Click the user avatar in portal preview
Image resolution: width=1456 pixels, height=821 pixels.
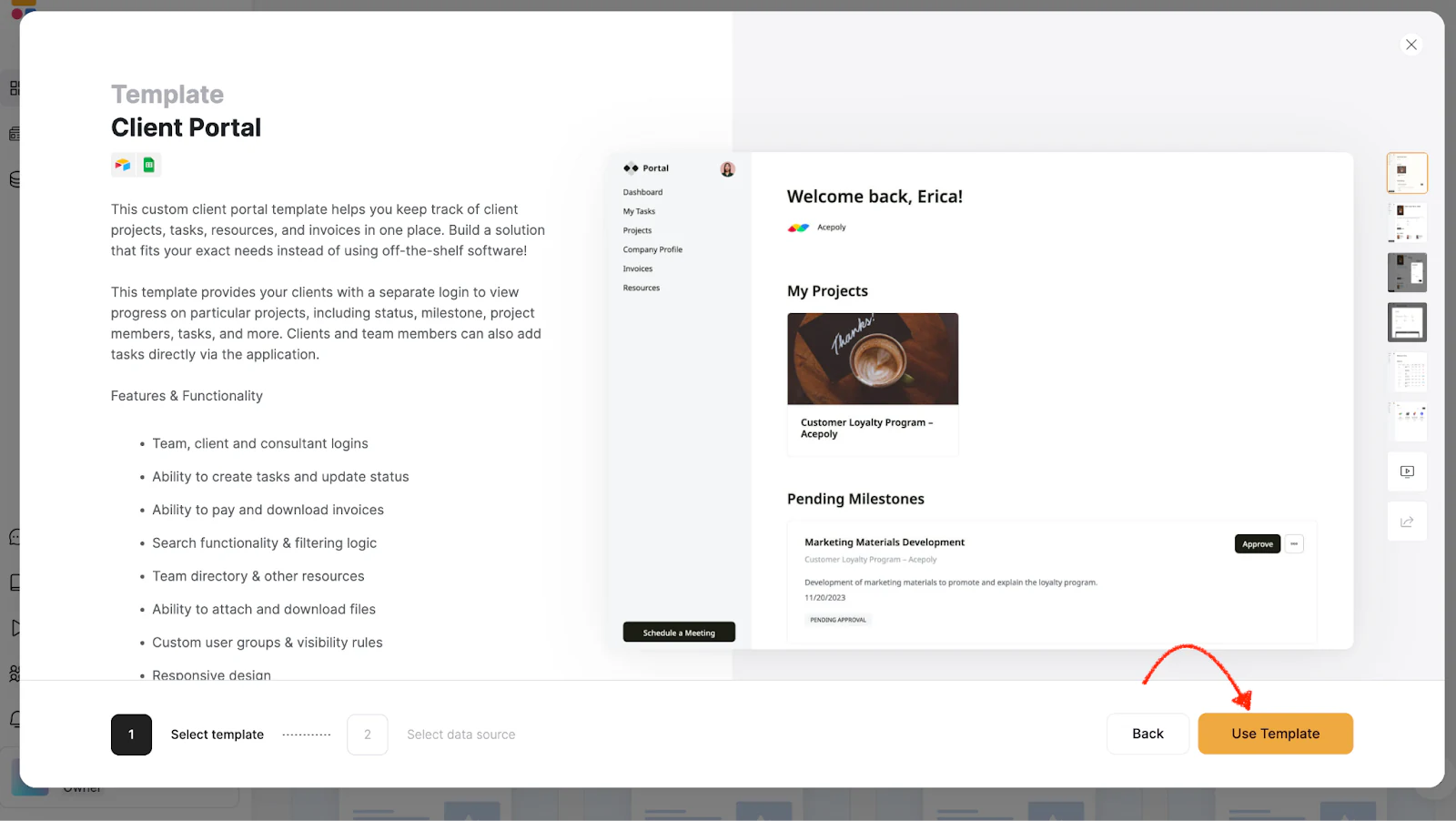pos(728,169)
